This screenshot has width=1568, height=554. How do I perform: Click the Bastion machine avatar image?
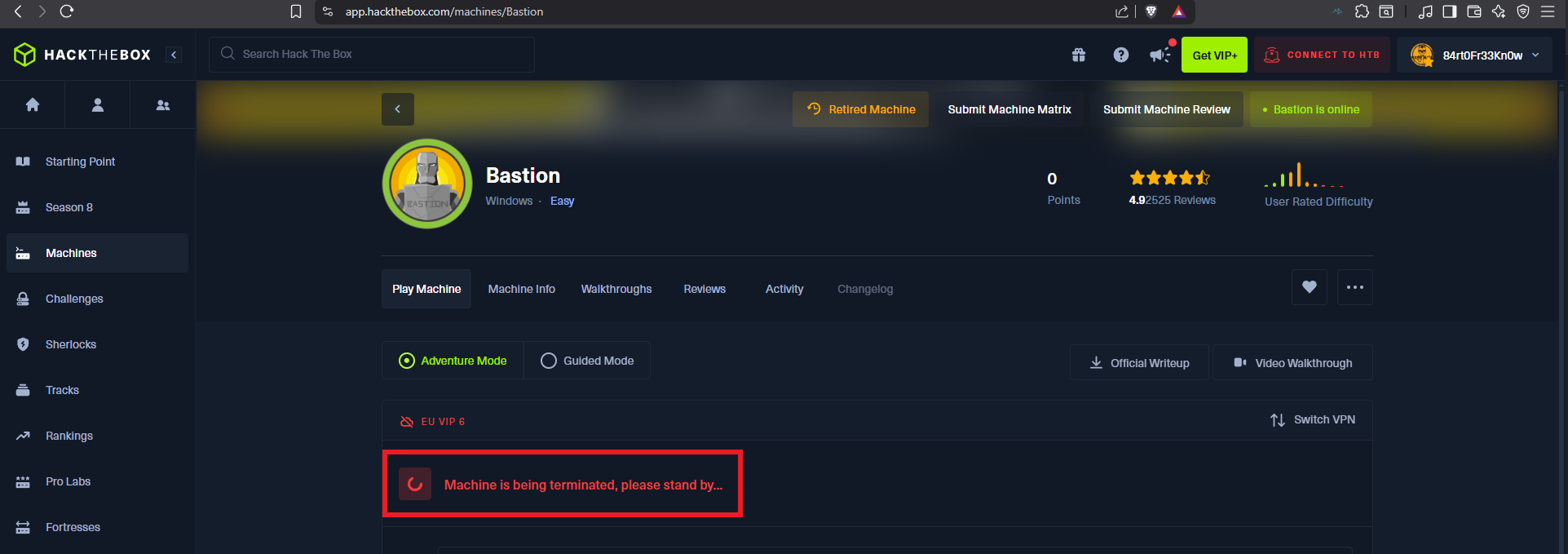(427, 184)
